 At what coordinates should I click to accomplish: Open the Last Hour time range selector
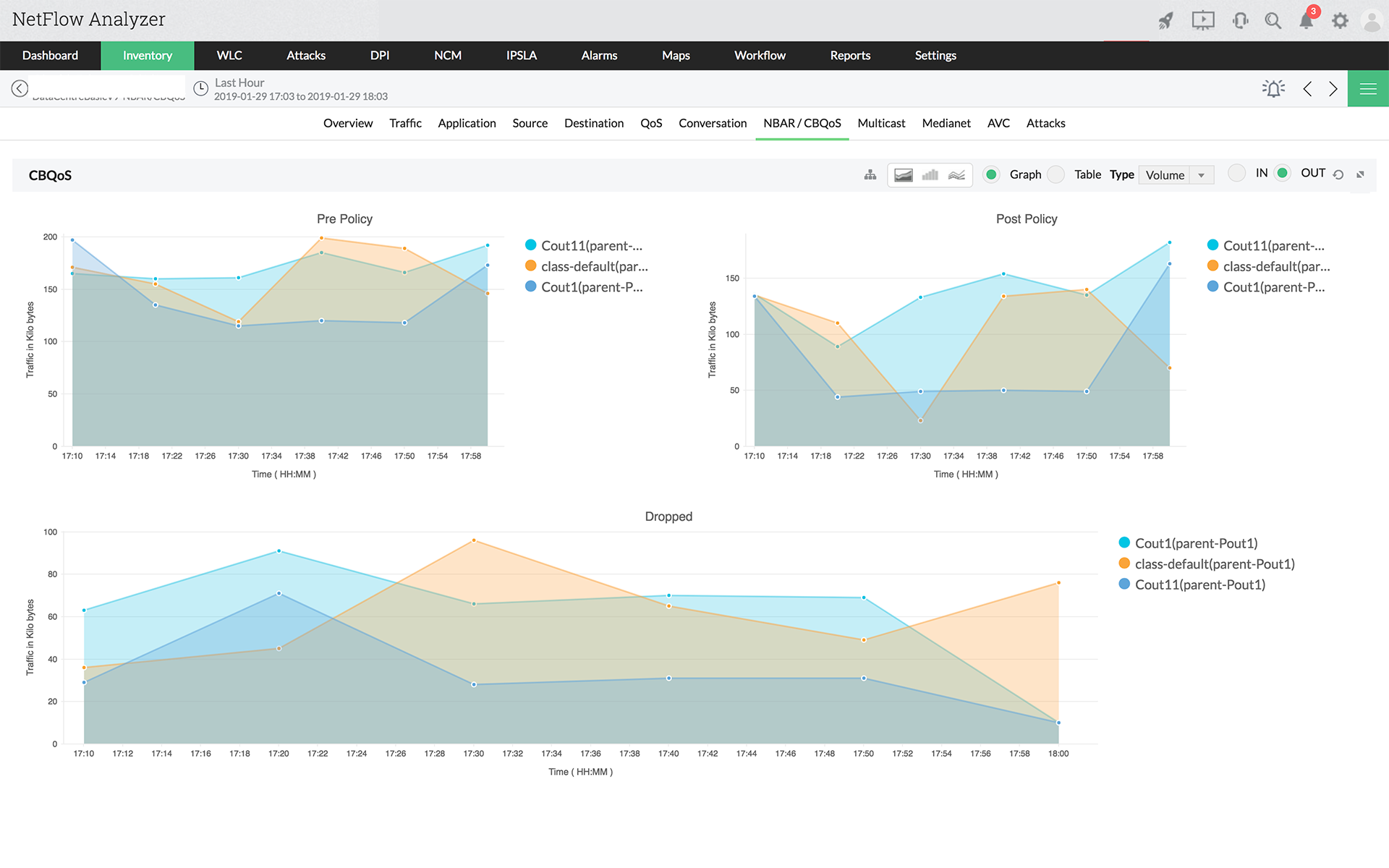pyautogui.click(x=239, y=83)
